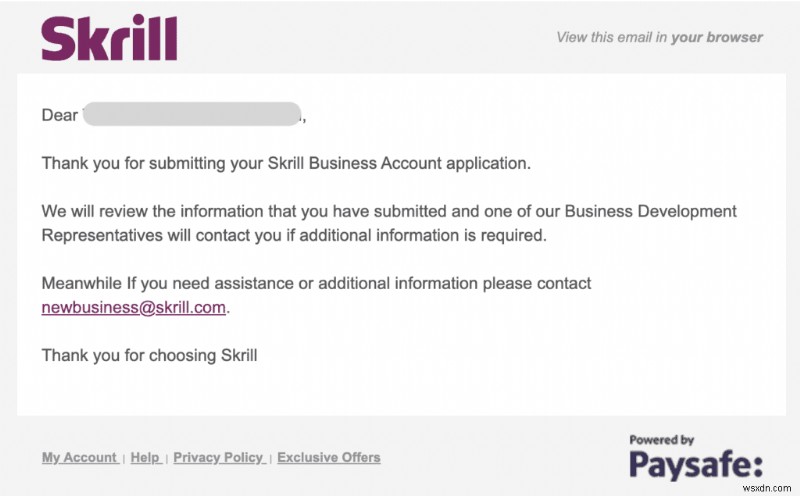Click the newbusiness@skrill.com email link
800x496 pixels.
point(133,308)
